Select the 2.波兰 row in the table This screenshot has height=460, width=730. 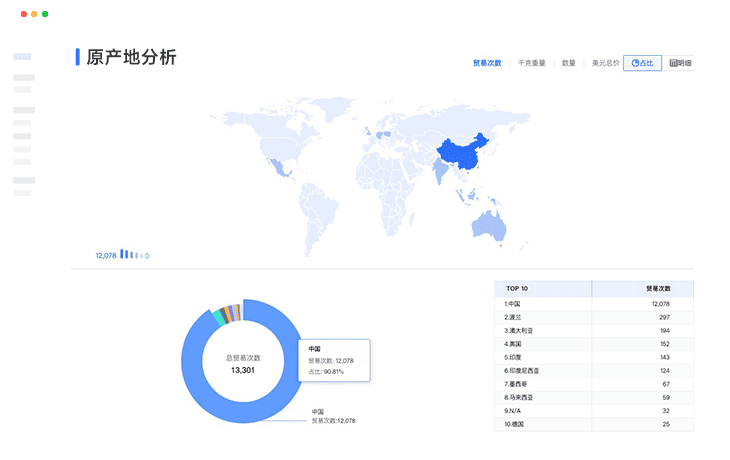point(593,317)
